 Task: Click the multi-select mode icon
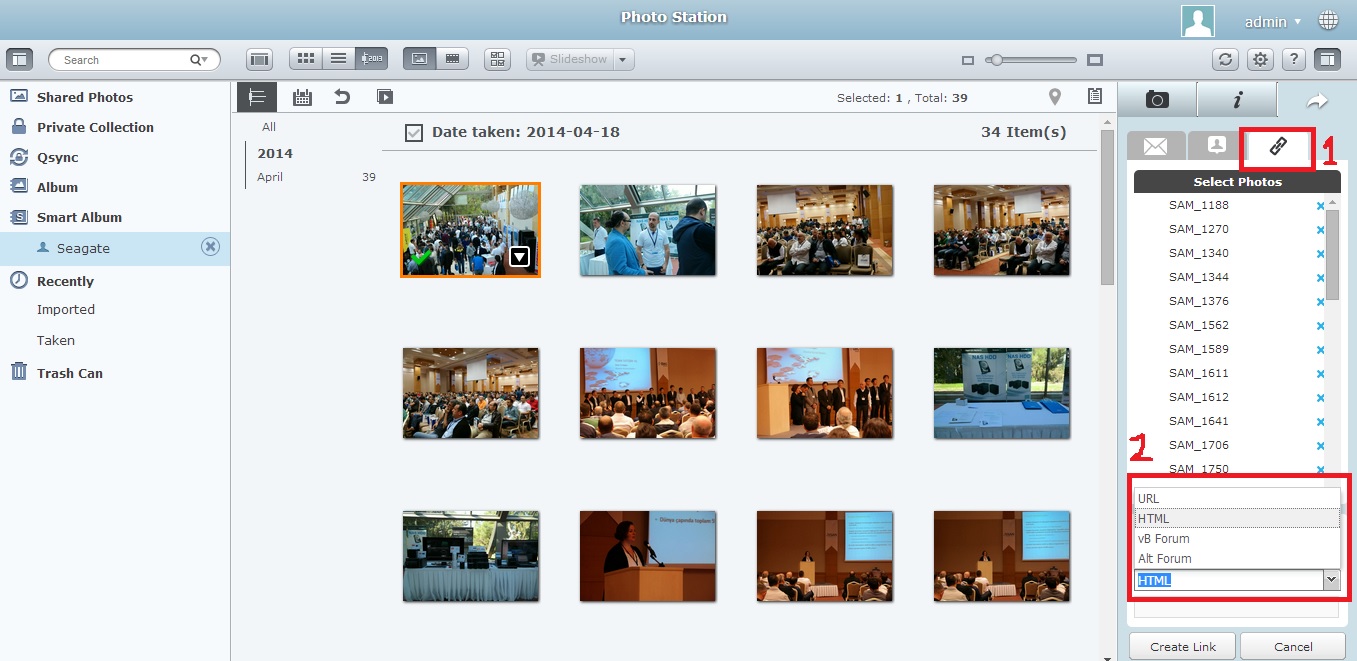pos(497,59)
